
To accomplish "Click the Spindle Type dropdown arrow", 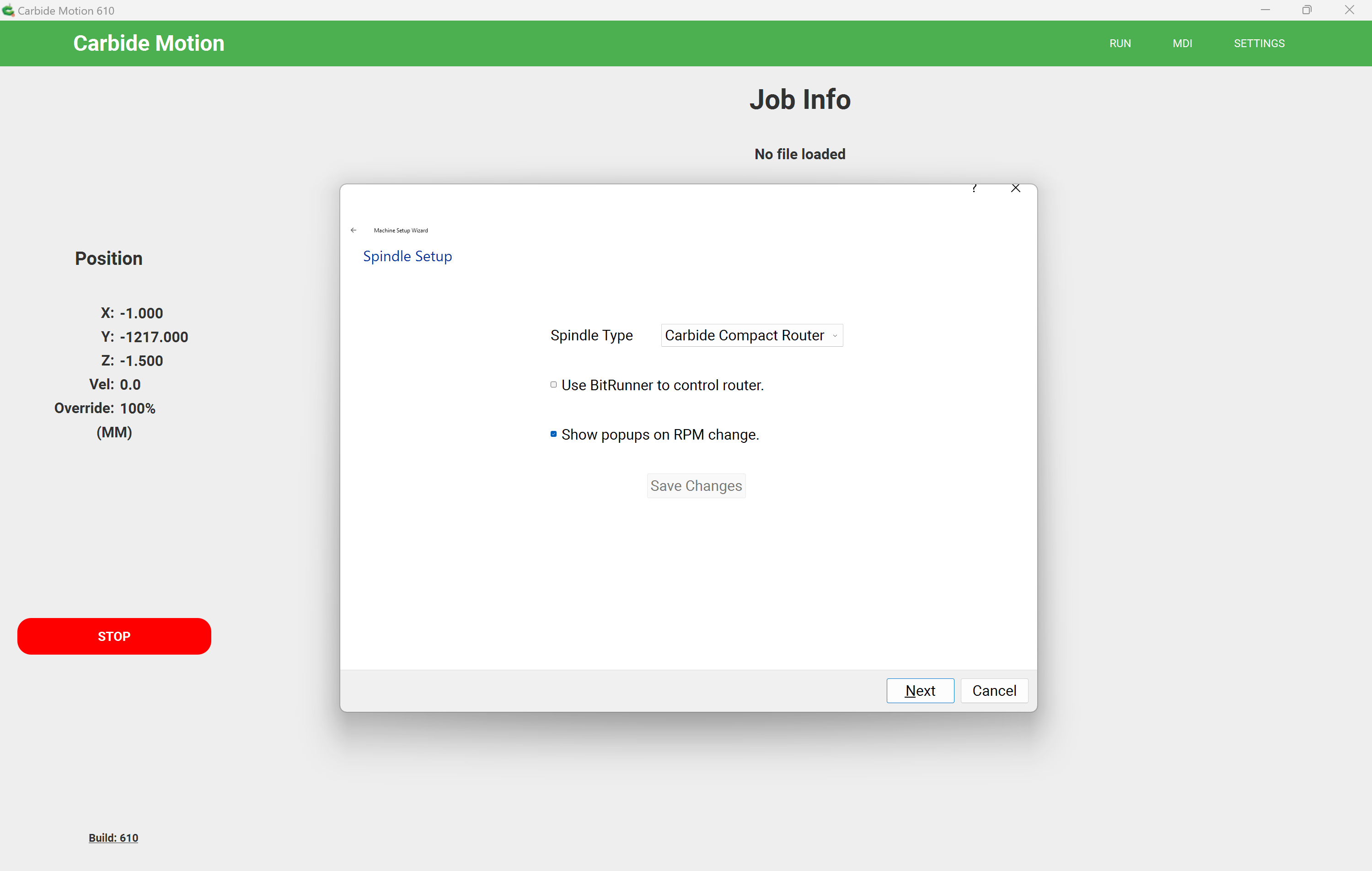I will click(835, 336).
